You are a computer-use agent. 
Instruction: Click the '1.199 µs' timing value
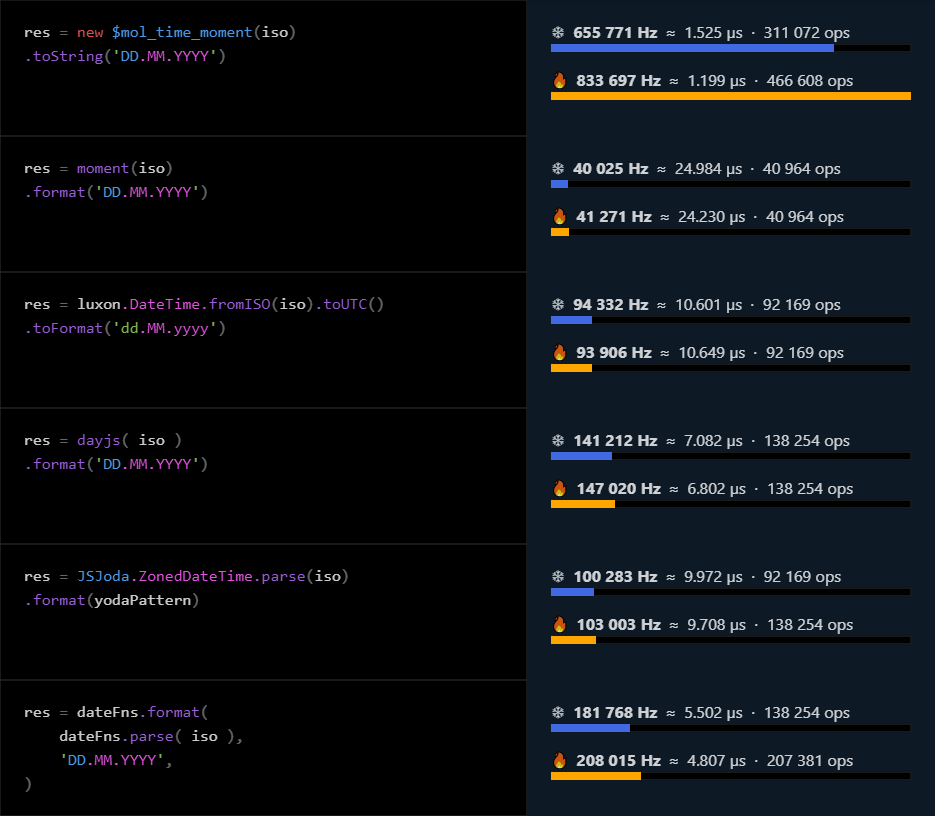pyautogui.click(x=716, y=81)
